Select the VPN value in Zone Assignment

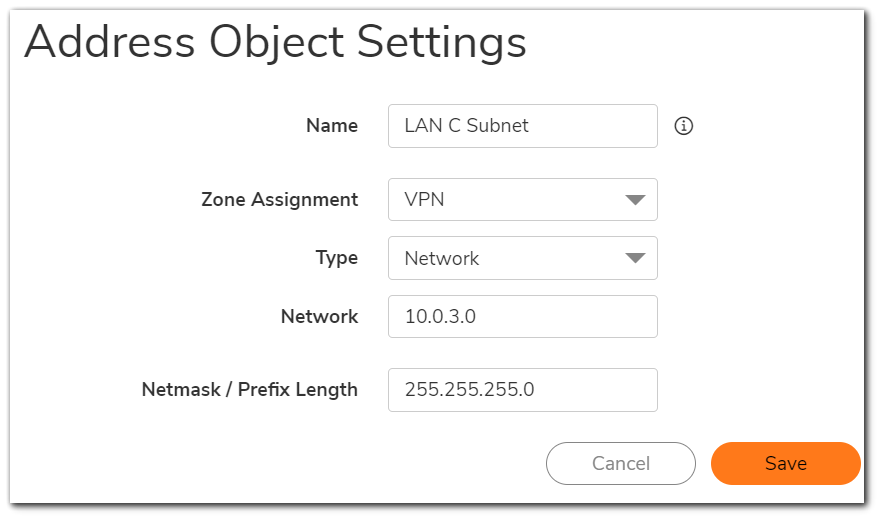(x=424, y=200)
